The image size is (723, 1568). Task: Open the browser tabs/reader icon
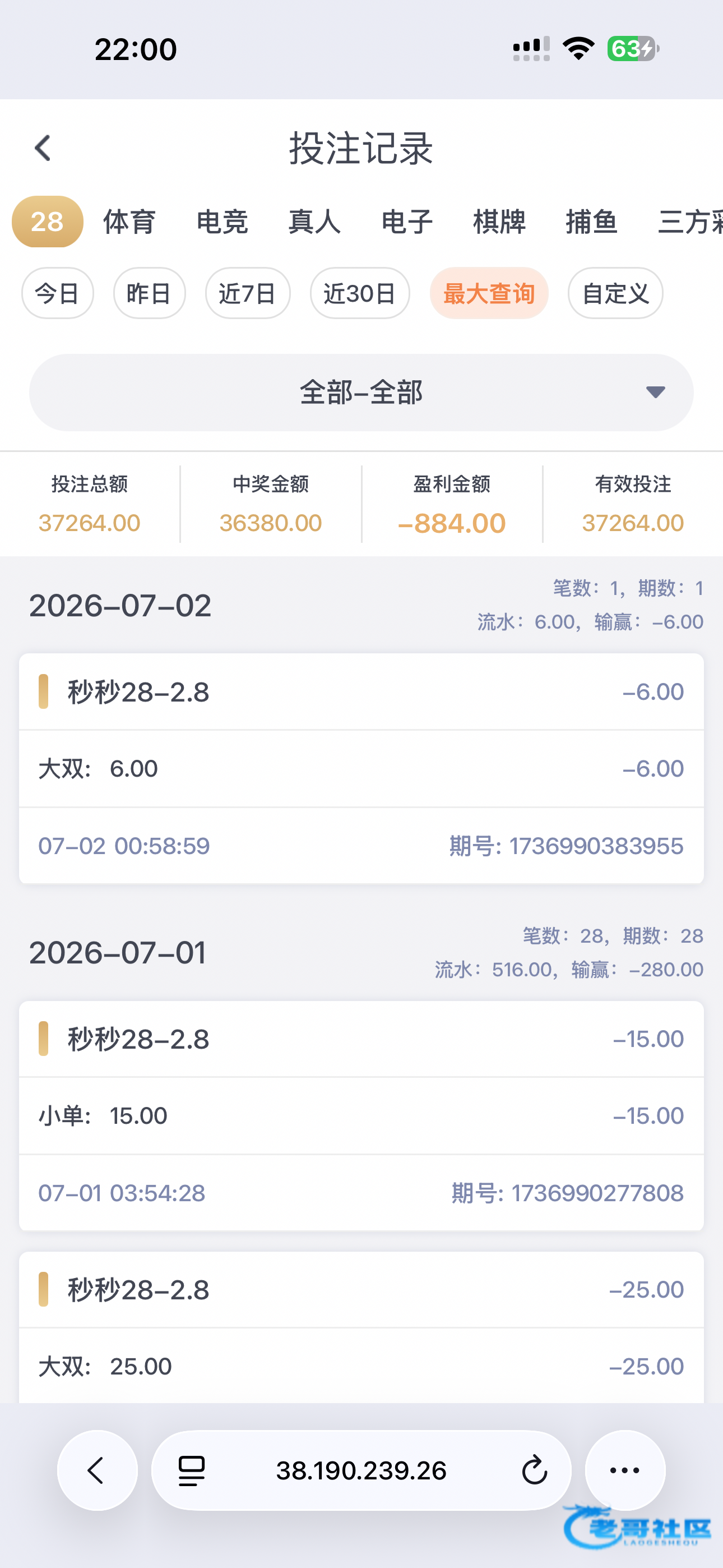point(192,1470)
